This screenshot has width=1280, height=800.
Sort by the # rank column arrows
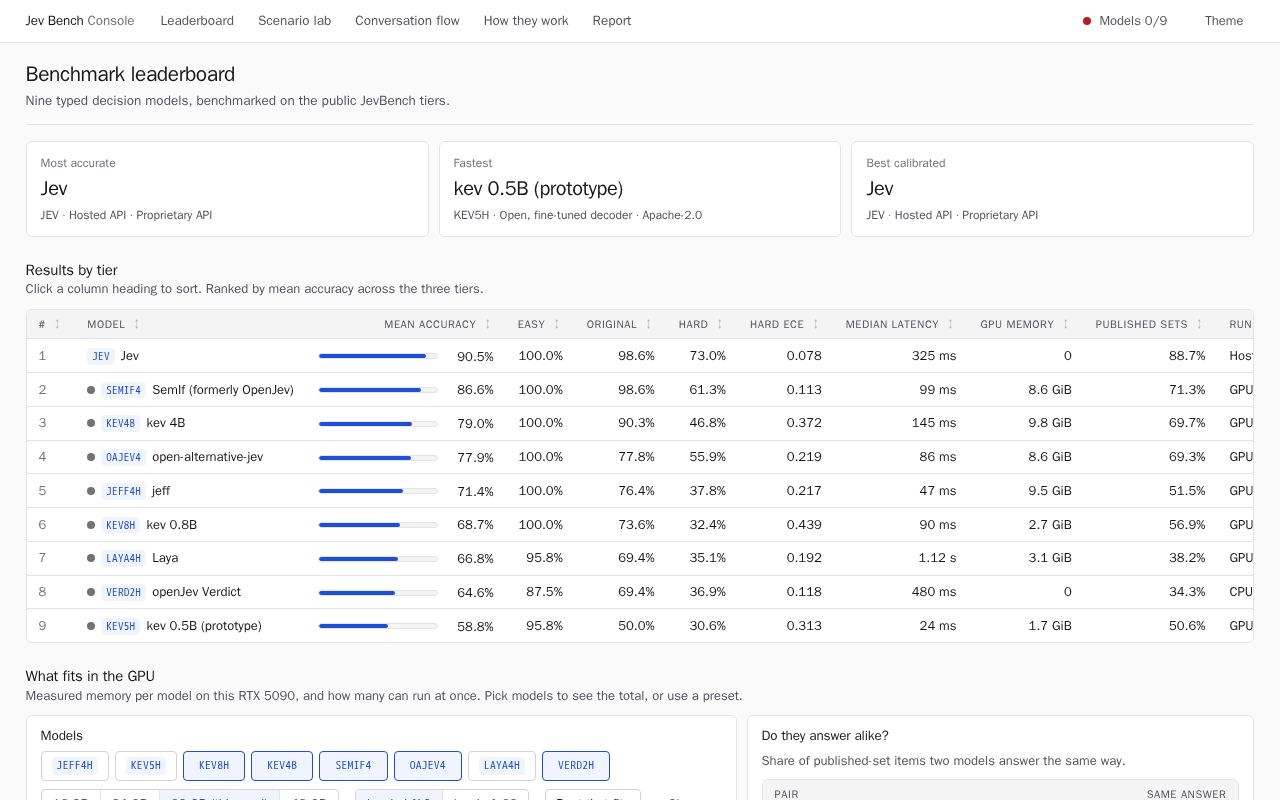tap(57, 324)
